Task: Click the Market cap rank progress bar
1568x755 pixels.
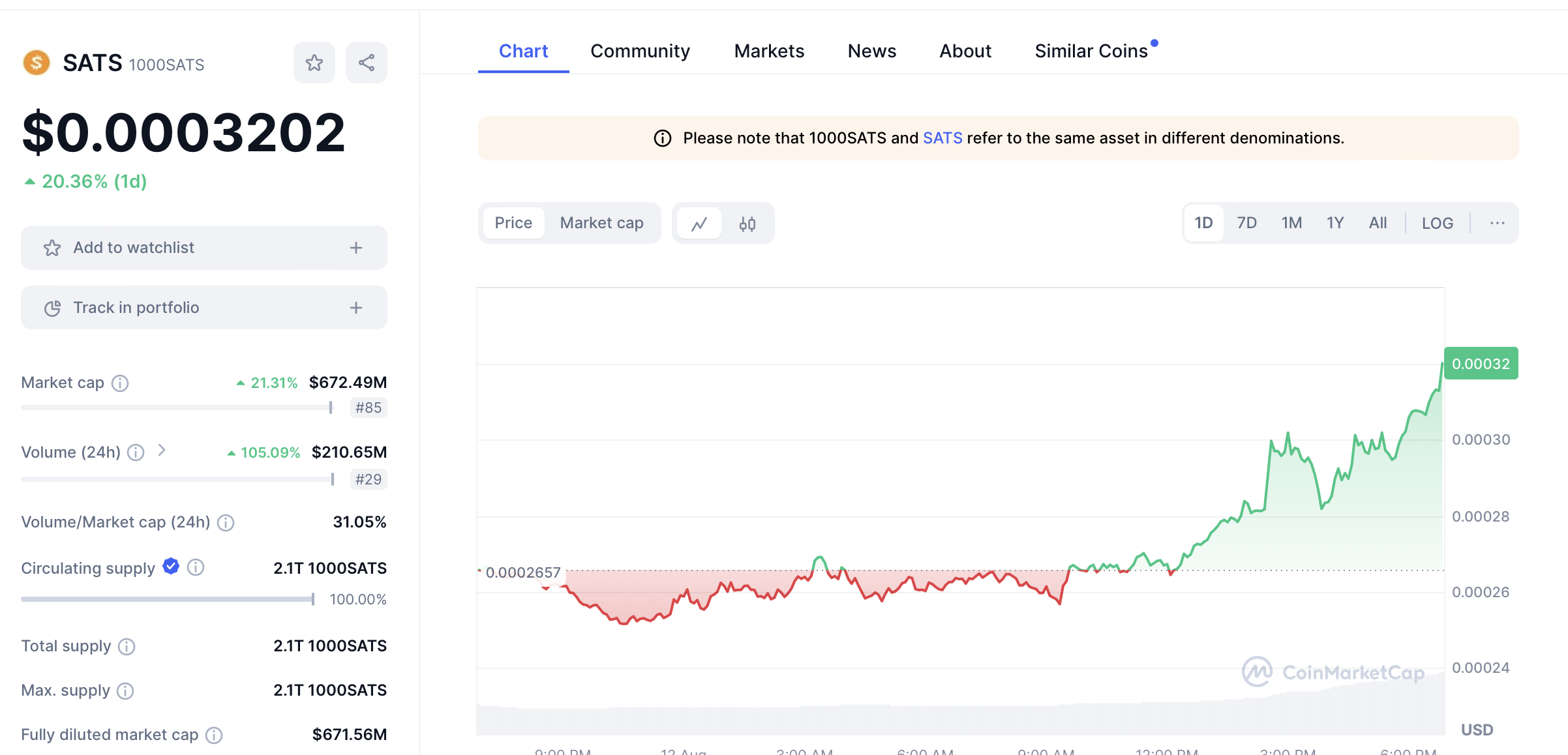Action: (x=176, y=407)
